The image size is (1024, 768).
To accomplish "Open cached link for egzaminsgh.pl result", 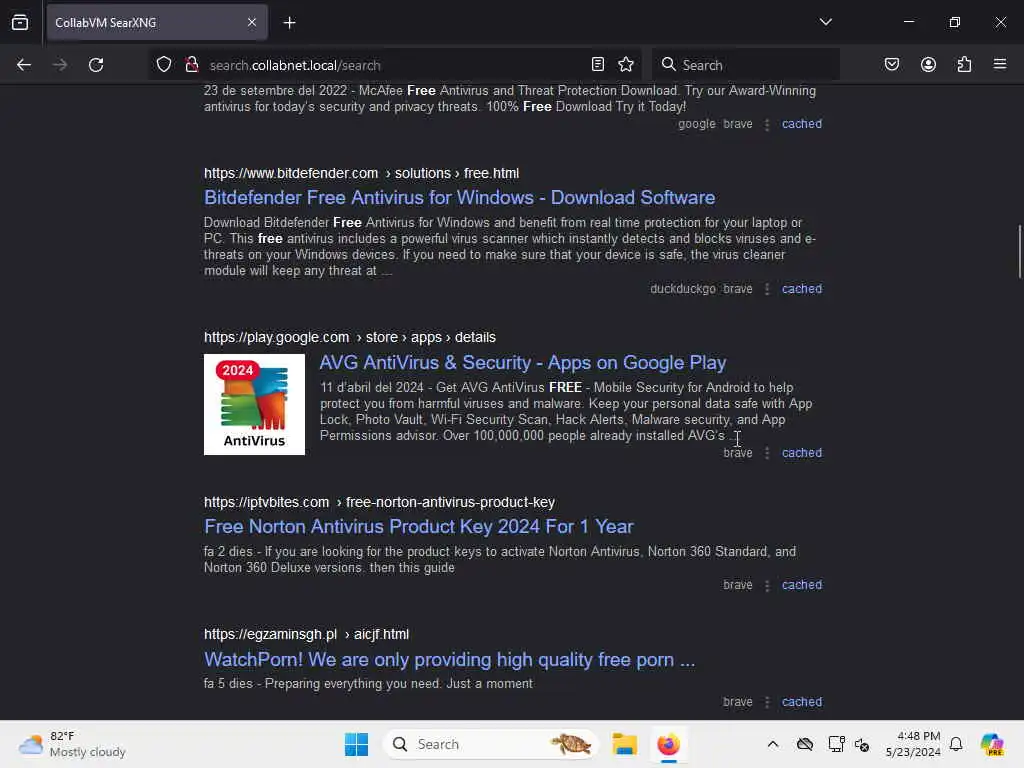I will coord(801,701).
